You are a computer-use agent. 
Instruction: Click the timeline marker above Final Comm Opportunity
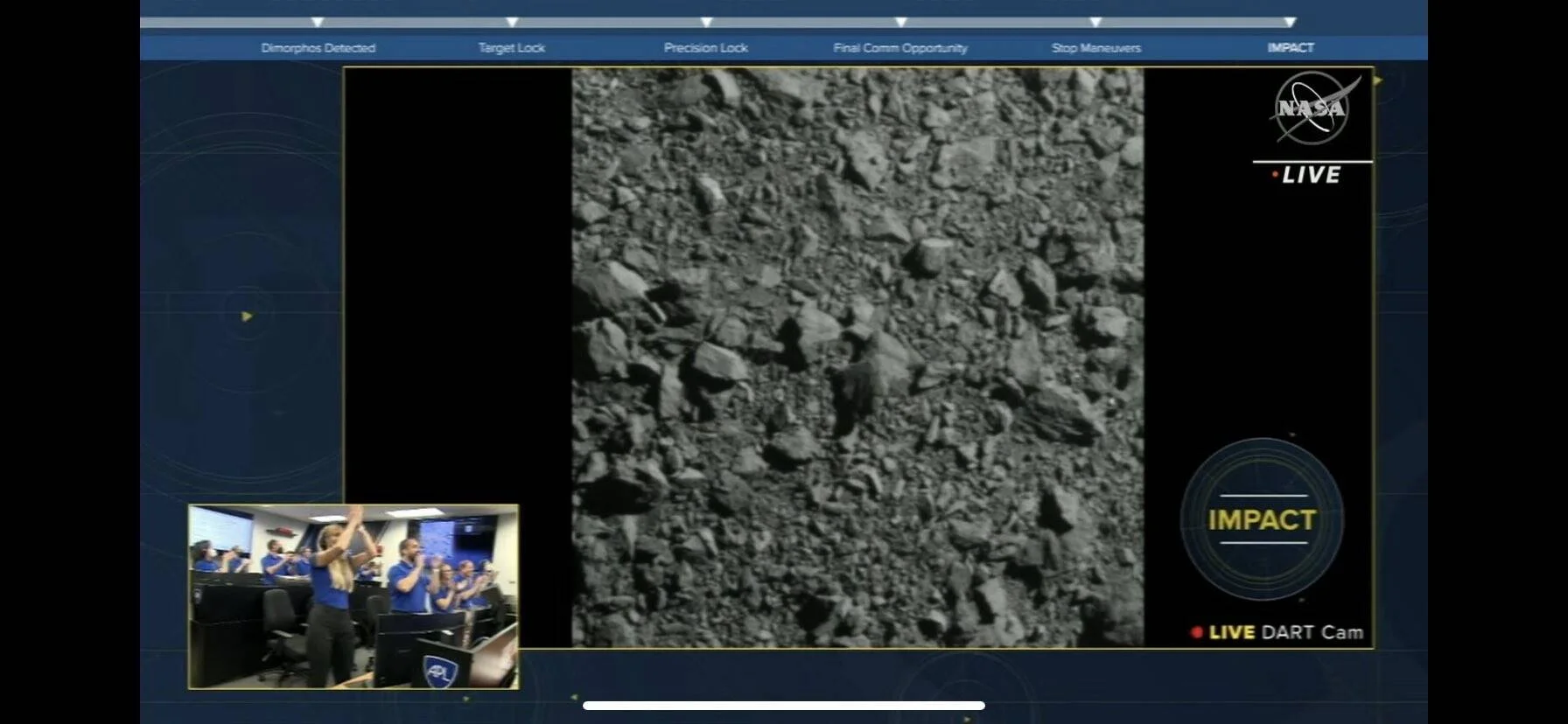[x=900, y=22]
